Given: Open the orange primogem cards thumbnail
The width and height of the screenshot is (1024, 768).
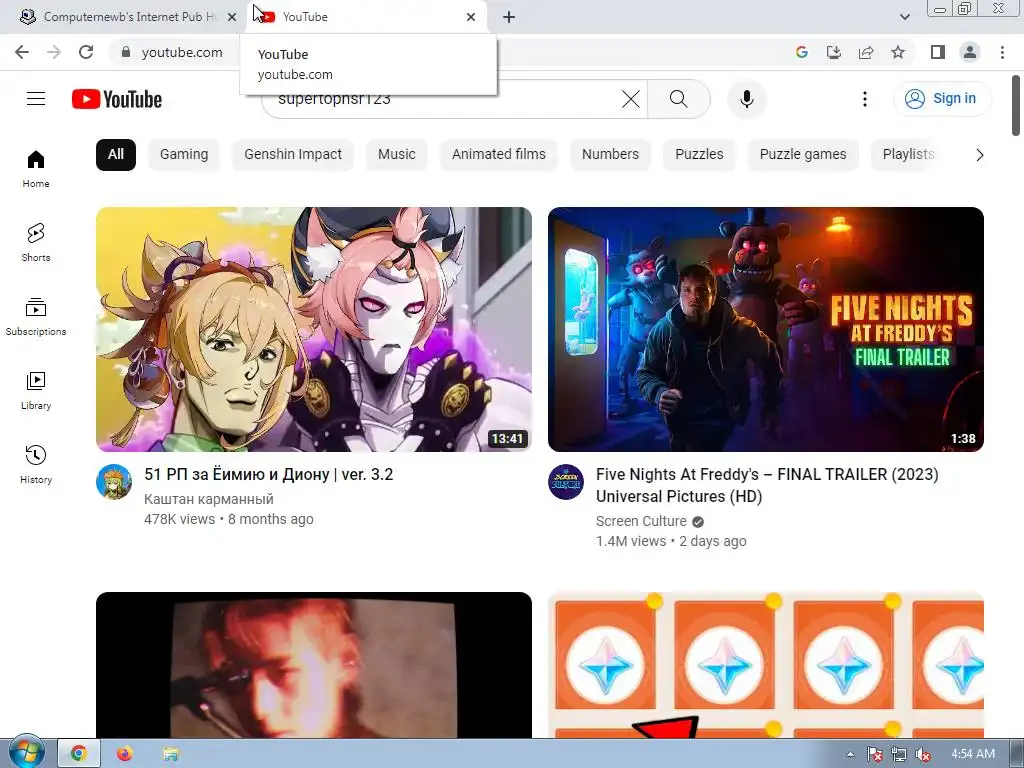Looking at the screenshot, I should 765,665.
